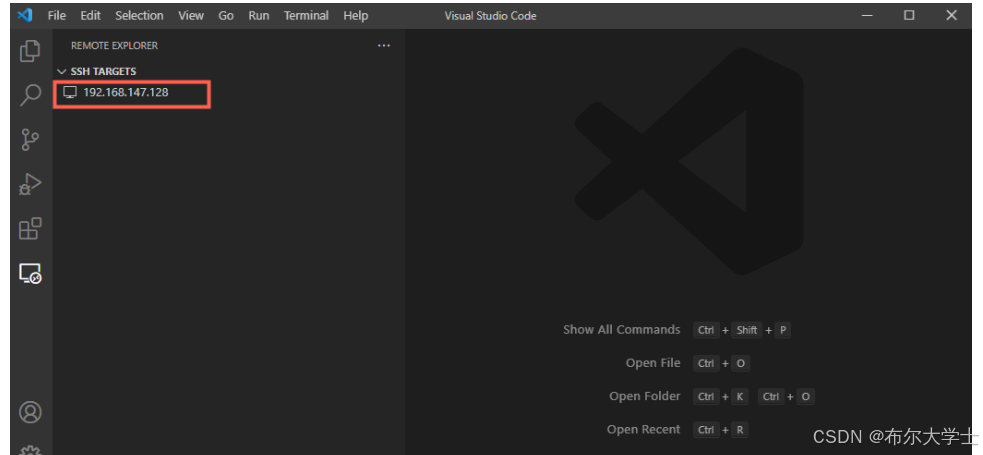Click the Open Recent label
Viewport: 983px width, 455px height.
tap(643, 429)
